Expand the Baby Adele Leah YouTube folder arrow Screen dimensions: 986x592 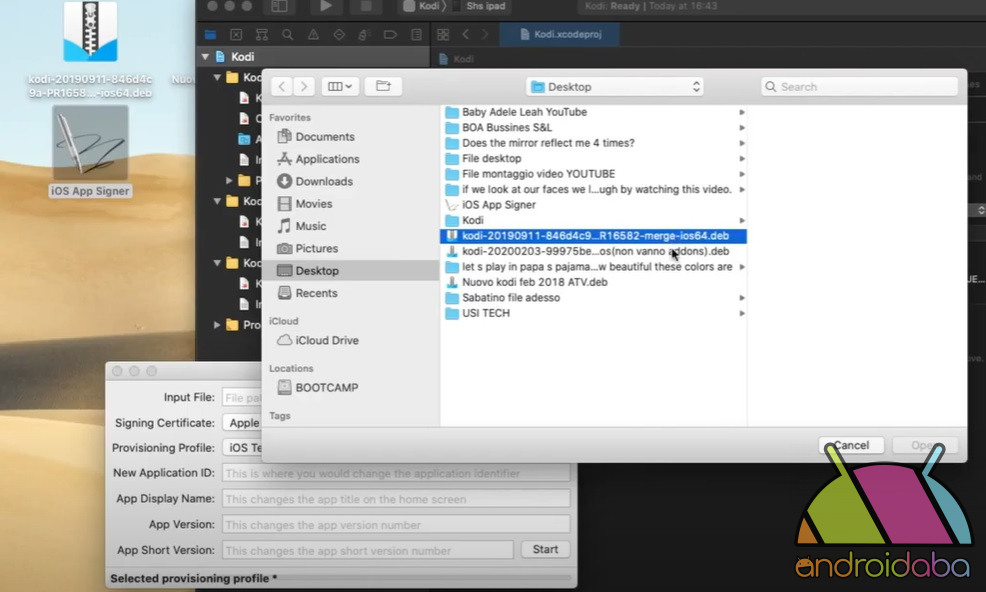pos(742,112)
